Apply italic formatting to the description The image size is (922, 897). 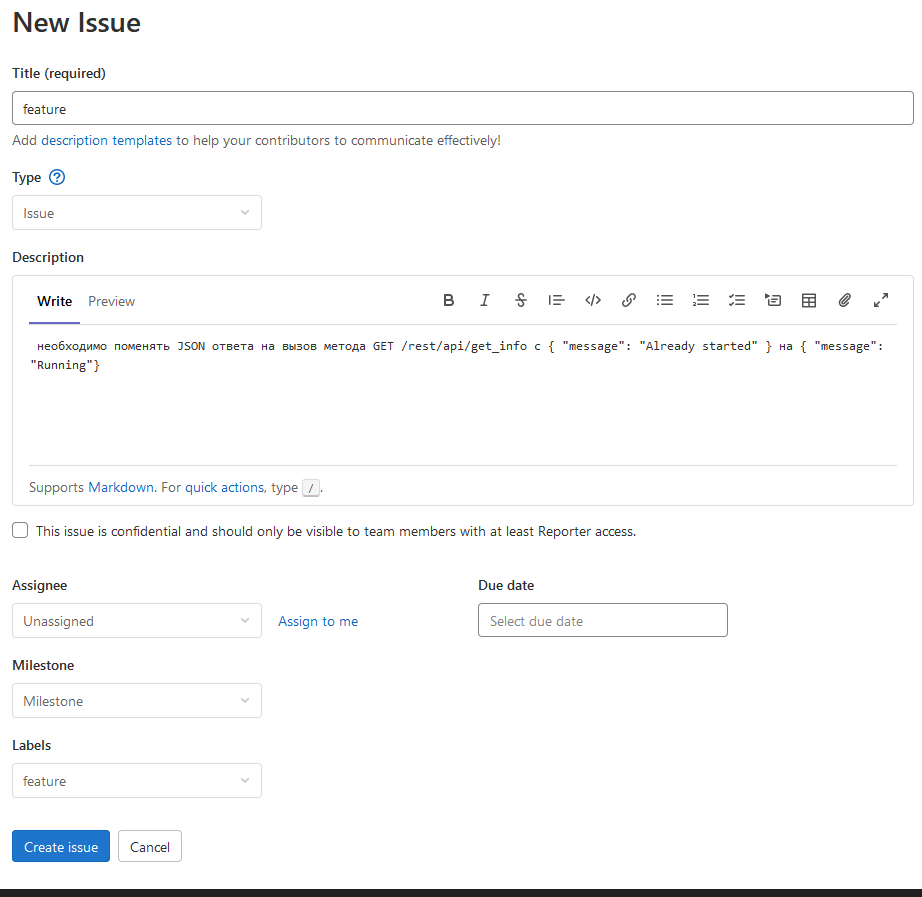(484, 300)
